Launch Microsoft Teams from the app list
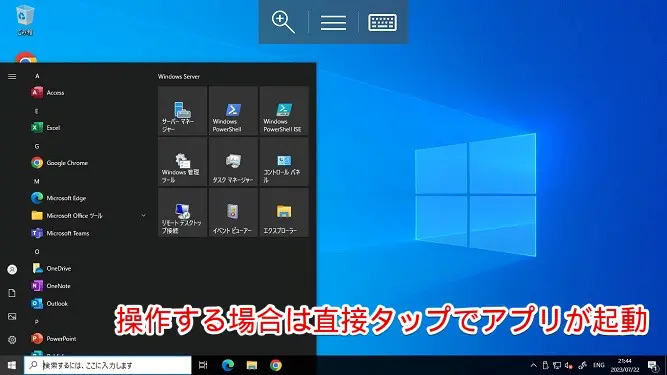667x375 pixels. tap(89, 233)
